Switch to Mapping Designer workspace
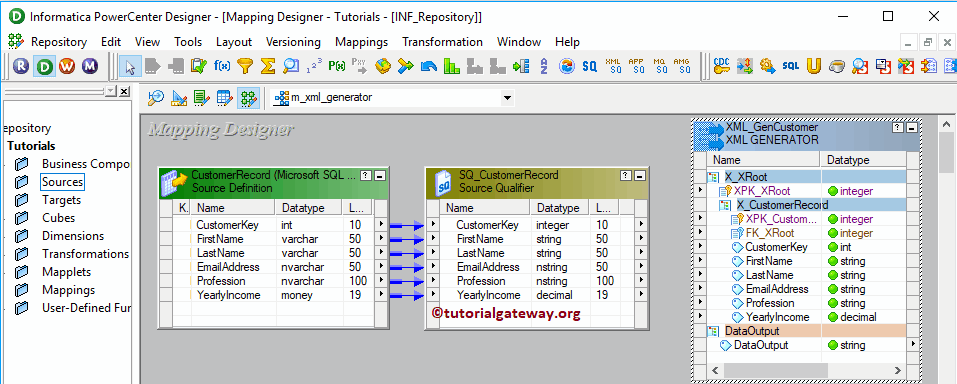The width and height of the screenshot is (957, 384). 248,98
